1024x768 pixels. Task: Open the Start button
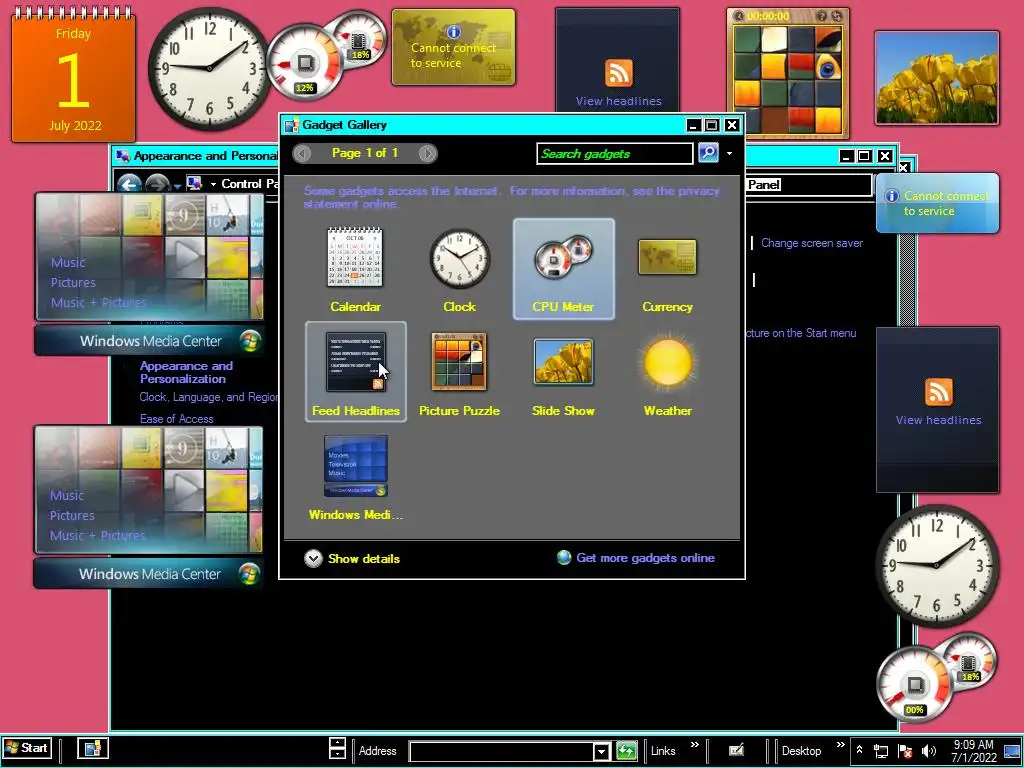click(27, 748)
